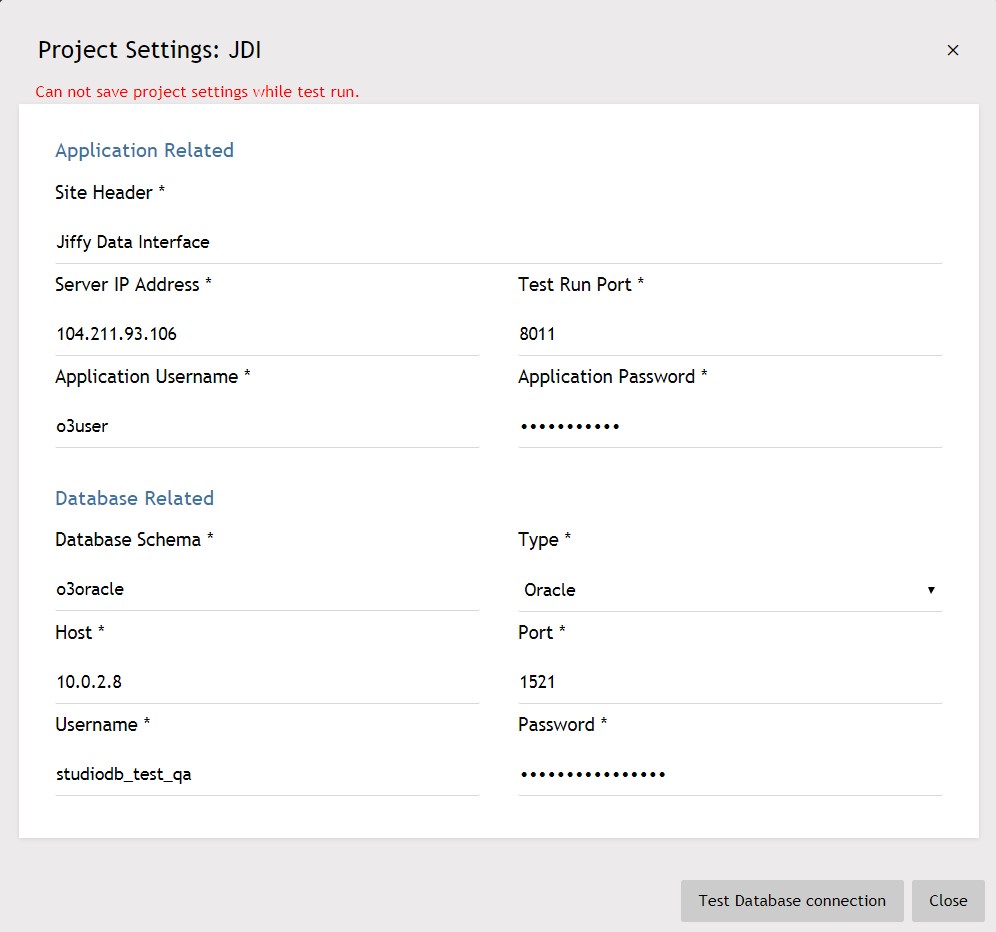Click the Type label
The image size is (996, 932).
click(x=544, y=540)
